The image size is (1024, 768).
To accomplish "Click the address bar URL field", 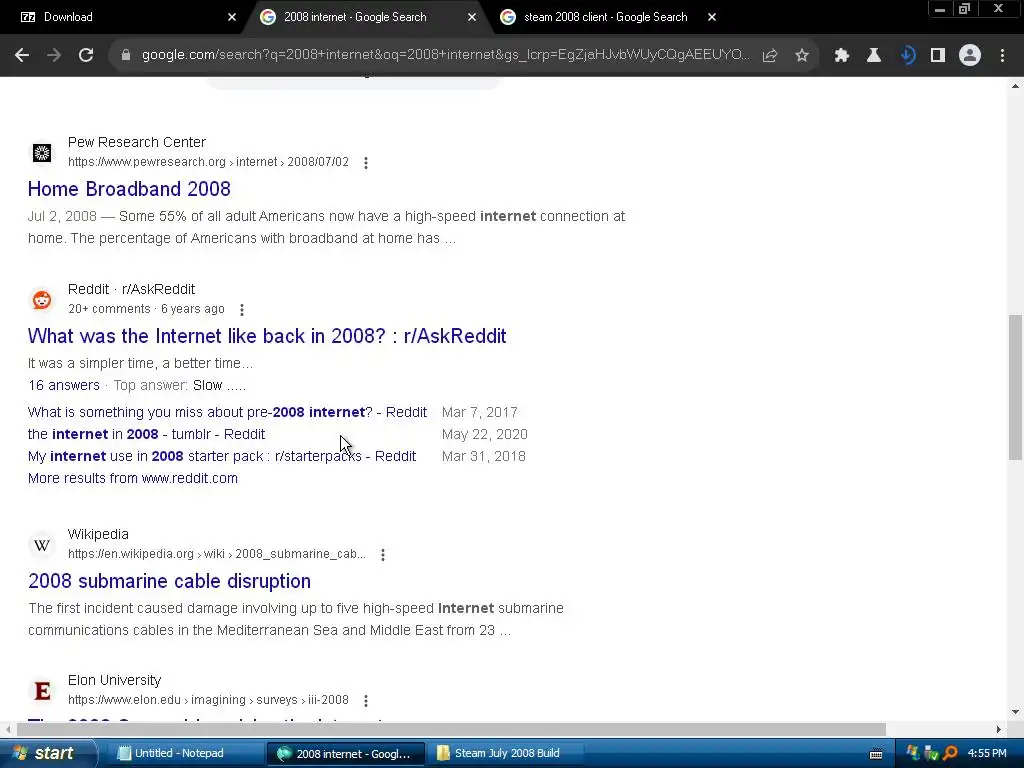I will click(444, 55).
